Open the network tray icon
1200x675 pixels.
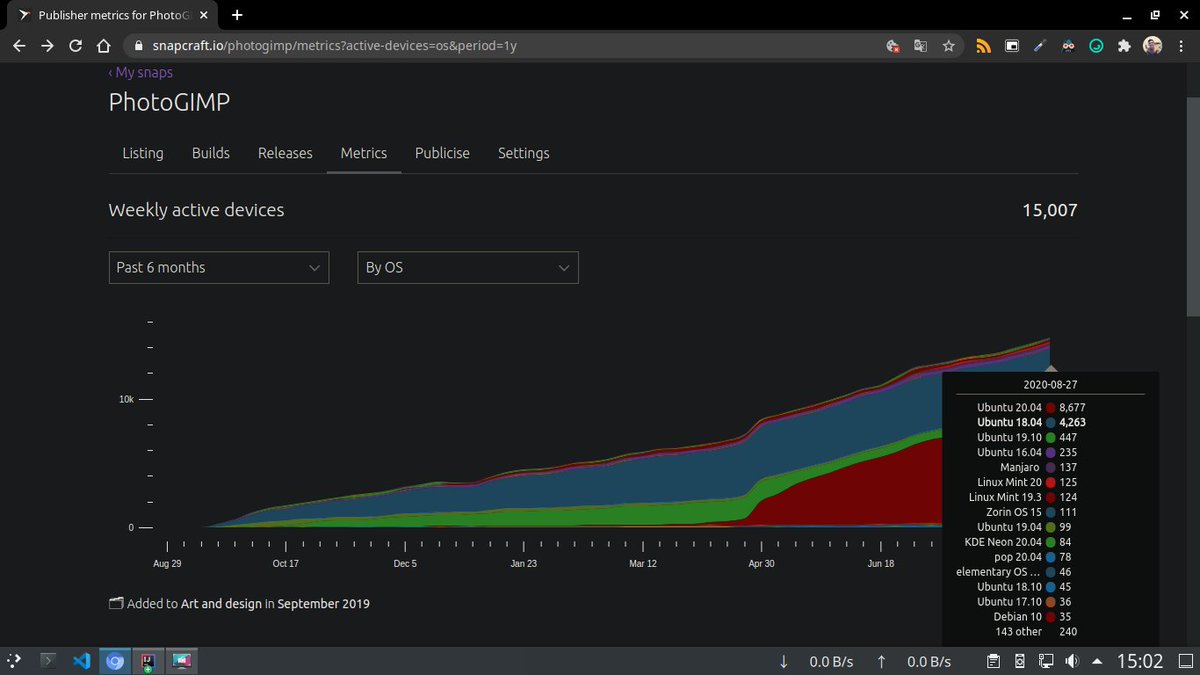pyautogui.click(x=1046, y=661)
